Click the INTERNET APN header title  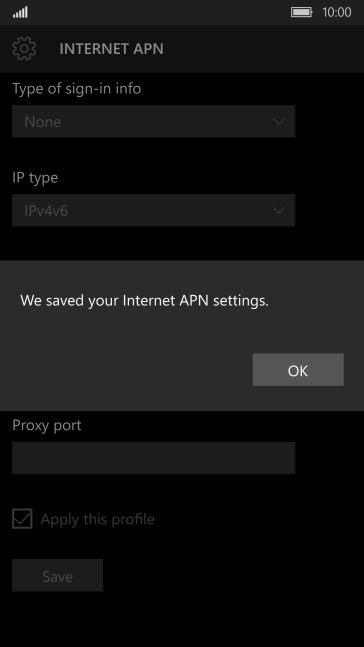tap(111, 49)
